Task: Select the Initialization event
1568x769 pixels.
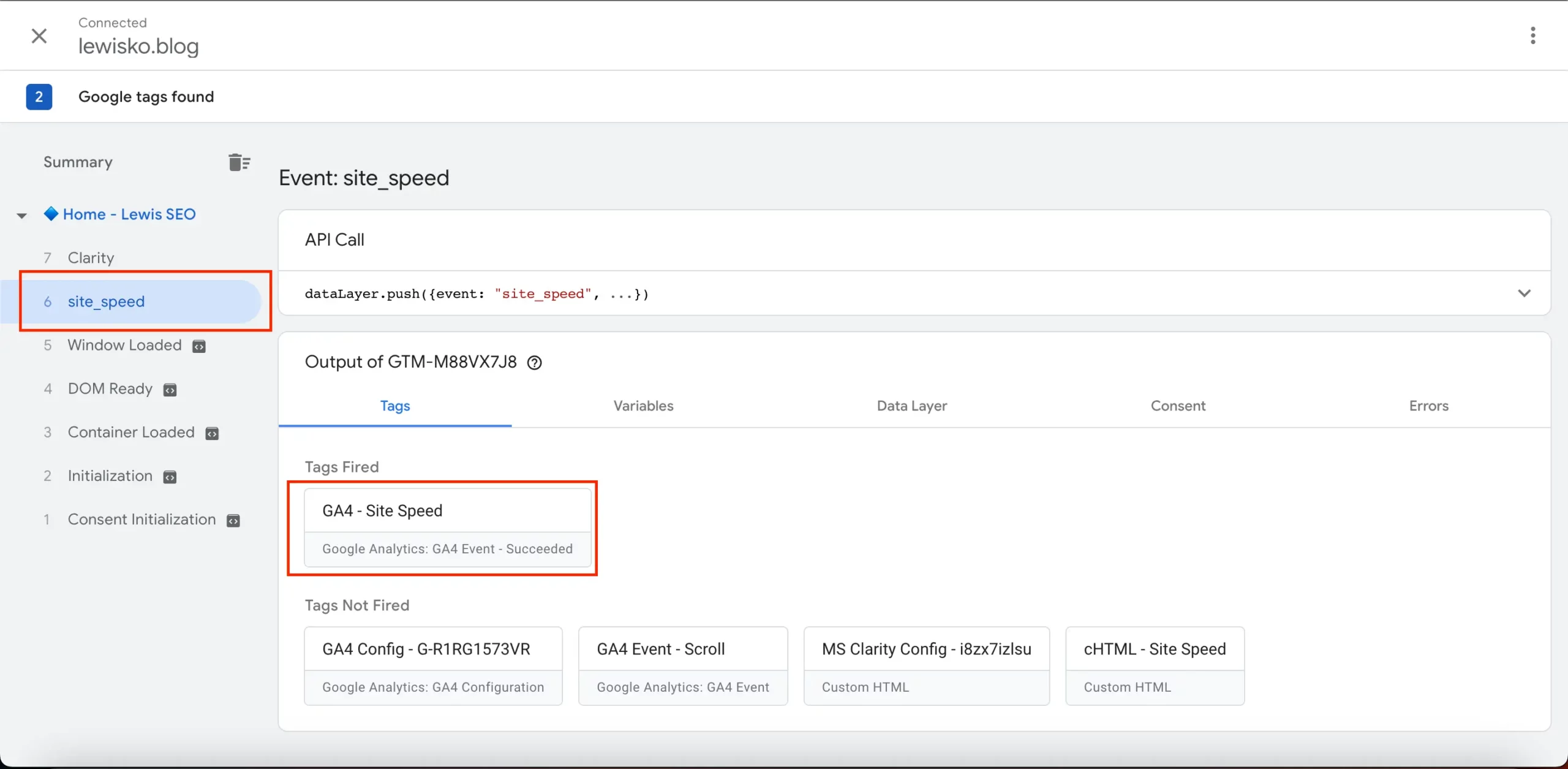Action: click(110, 475)
